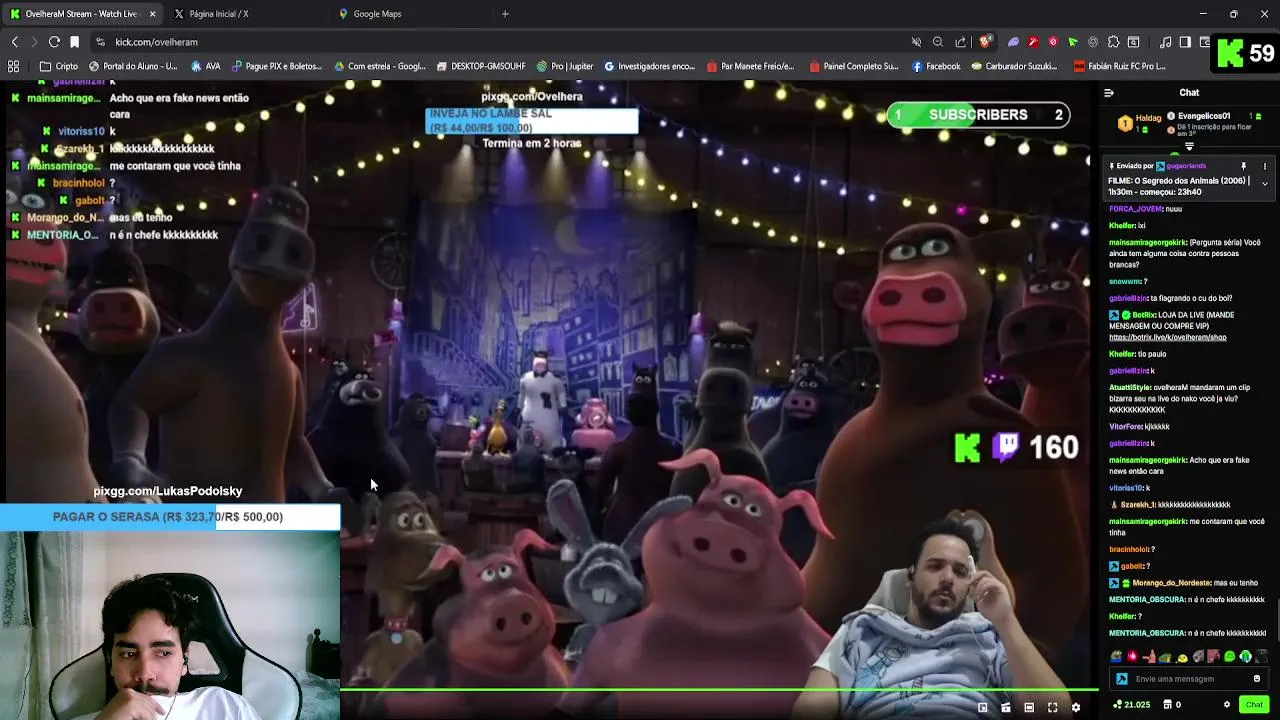Open the AVA bookmark
This screenshot has width=1280, height=720.
pyautogui.click(x=204, y=66)
